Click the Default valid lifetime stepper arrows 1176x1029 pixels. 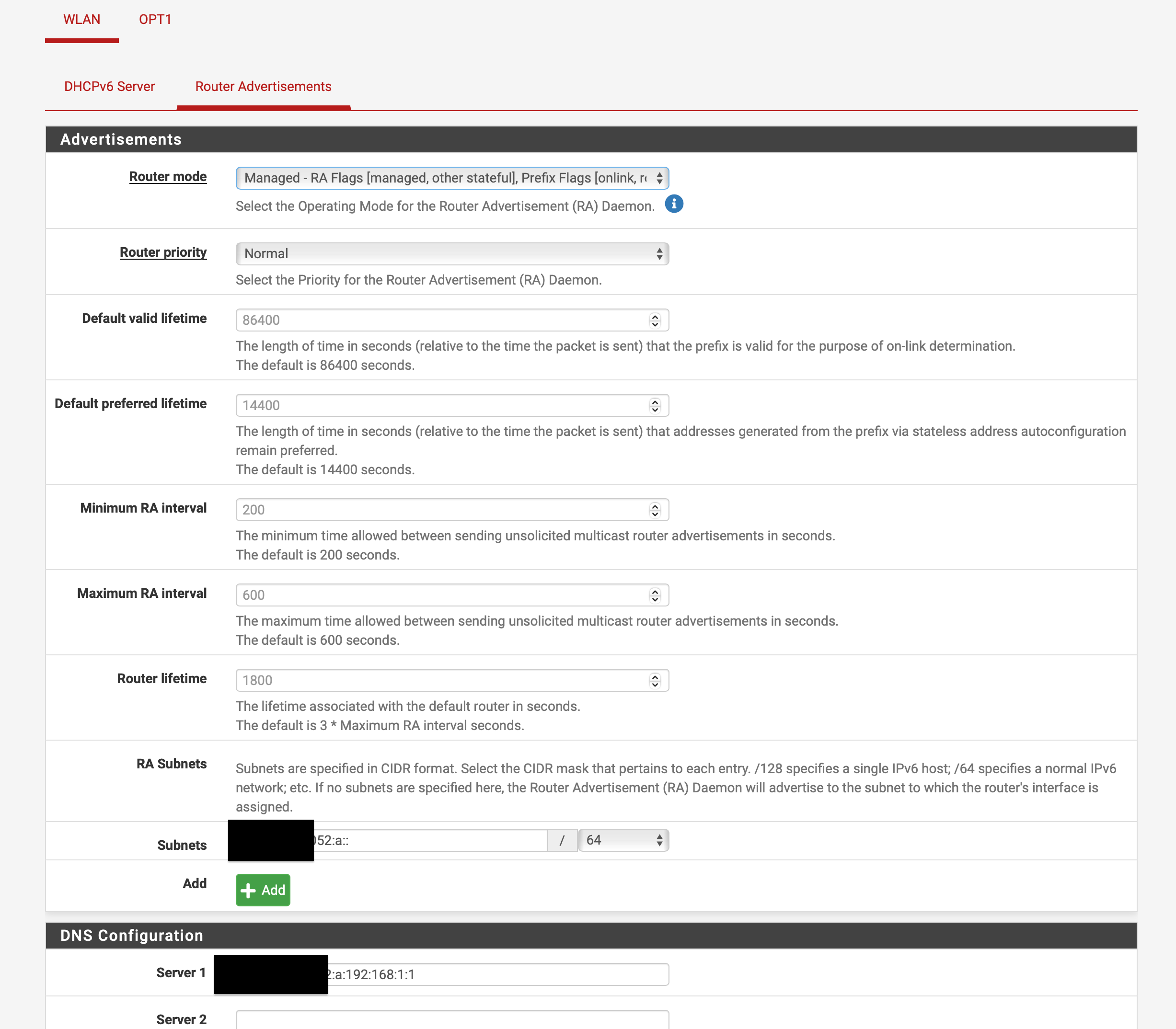coord(655,320)
